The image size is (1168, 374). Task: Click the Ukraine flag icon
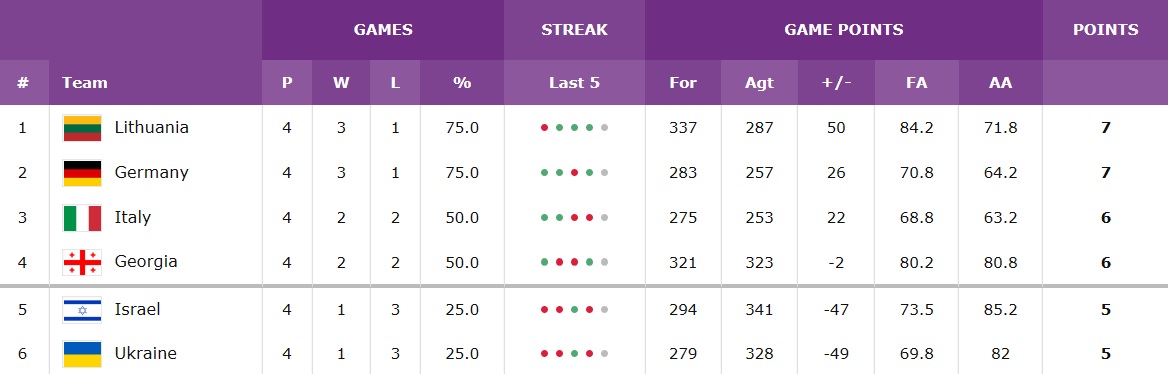pyautogui.click(x=82, y=354)
